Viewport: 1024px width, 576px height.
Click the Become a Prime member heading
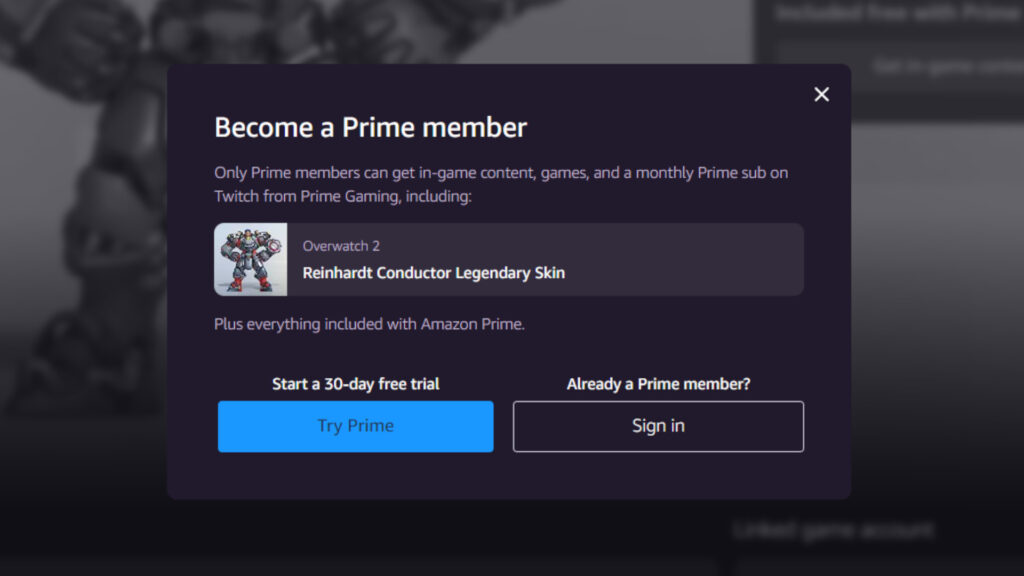tap(369, 127)
